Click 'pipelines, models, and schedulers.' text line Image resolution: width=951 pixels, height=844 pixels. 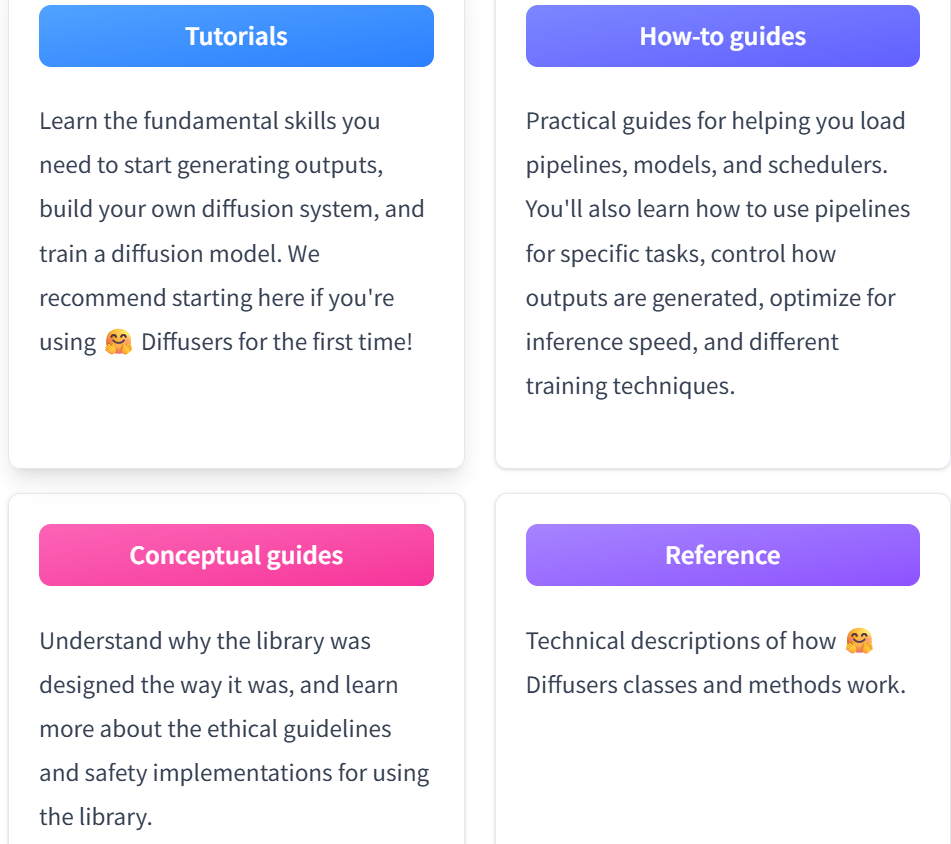click(x=707, y=165)
